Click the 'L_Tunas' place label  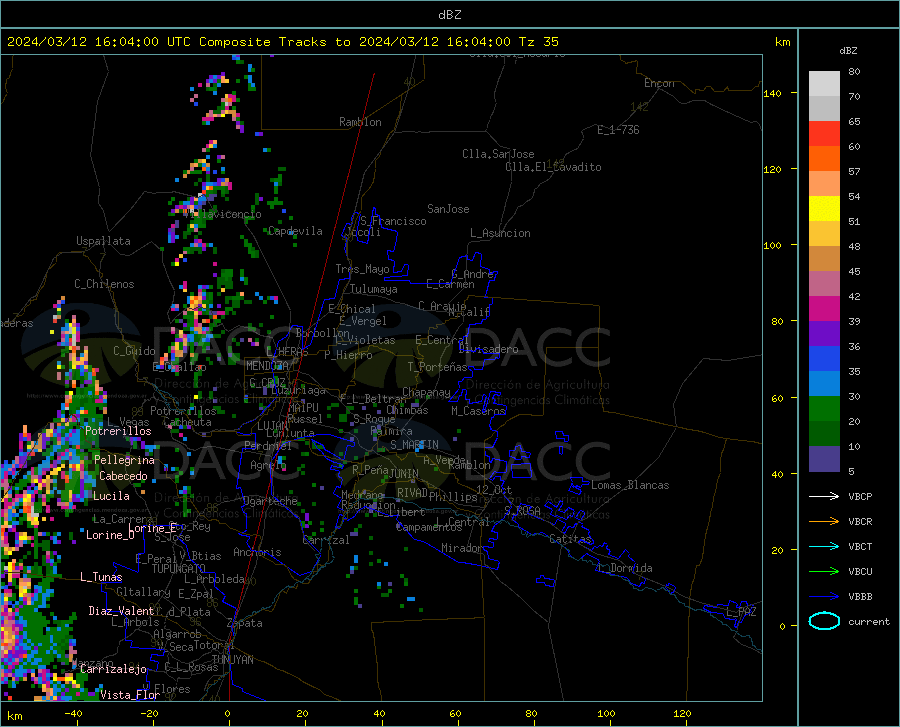point(101,577)
